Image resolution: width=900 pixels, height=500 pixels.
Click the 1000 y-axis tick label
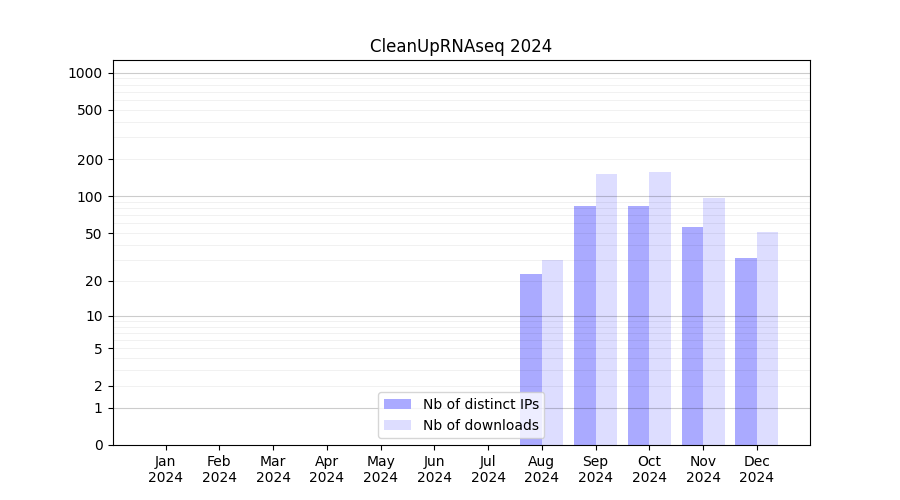(x=84, y=73)
